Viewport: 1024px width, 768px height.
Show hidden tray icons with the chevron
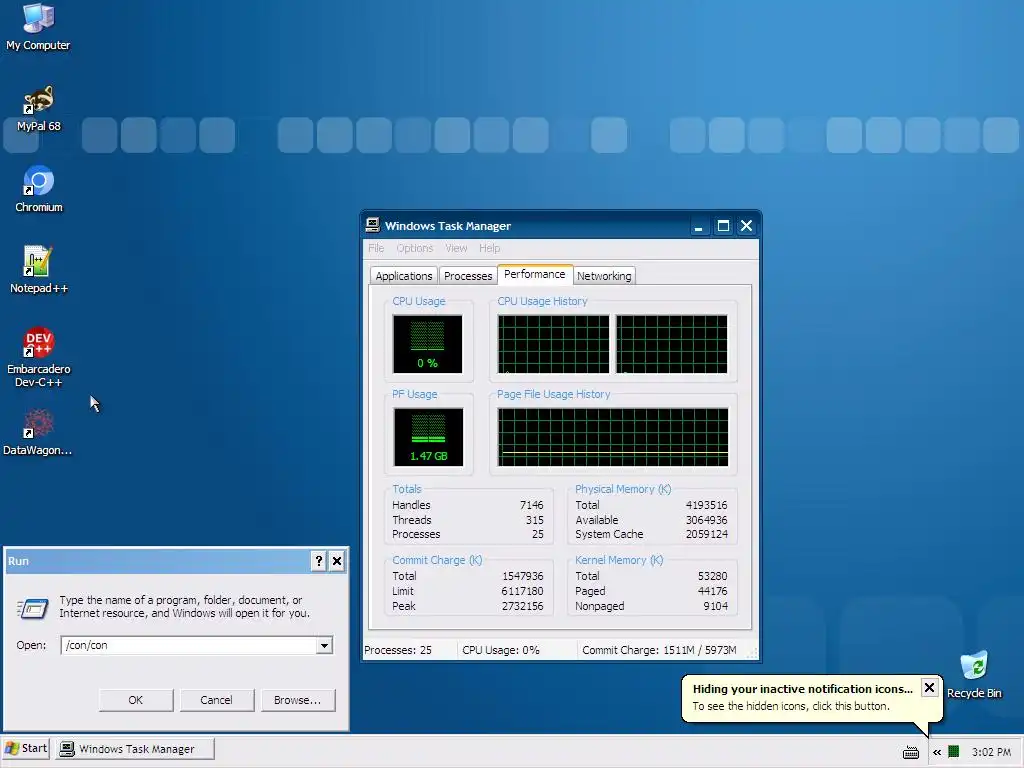pos(936,752)
